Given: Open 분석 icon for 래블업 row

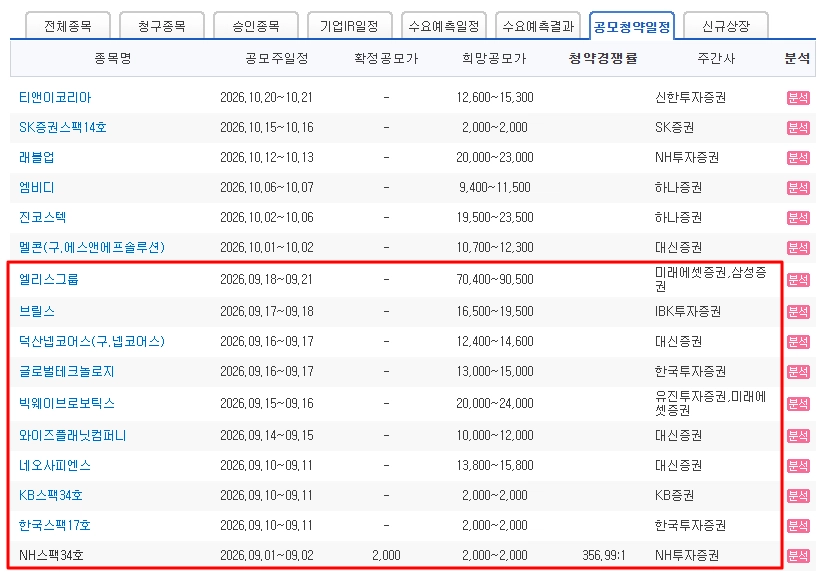Looking at the screenshot, I should (798, 158).
